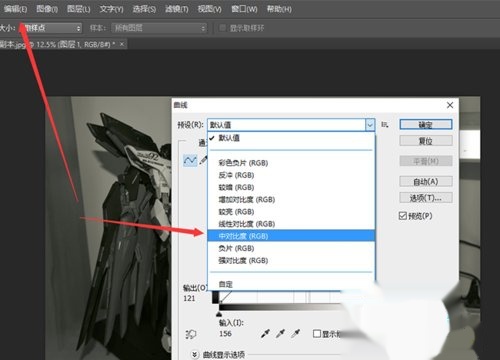Click the 输出 value field showing 121
Image resolution: width=500 pixels, height=360 pixels.
[x=189, y=298]
